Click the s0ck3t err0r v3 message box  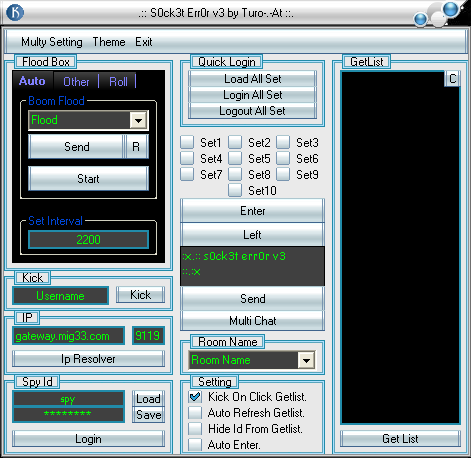(252, 266)
